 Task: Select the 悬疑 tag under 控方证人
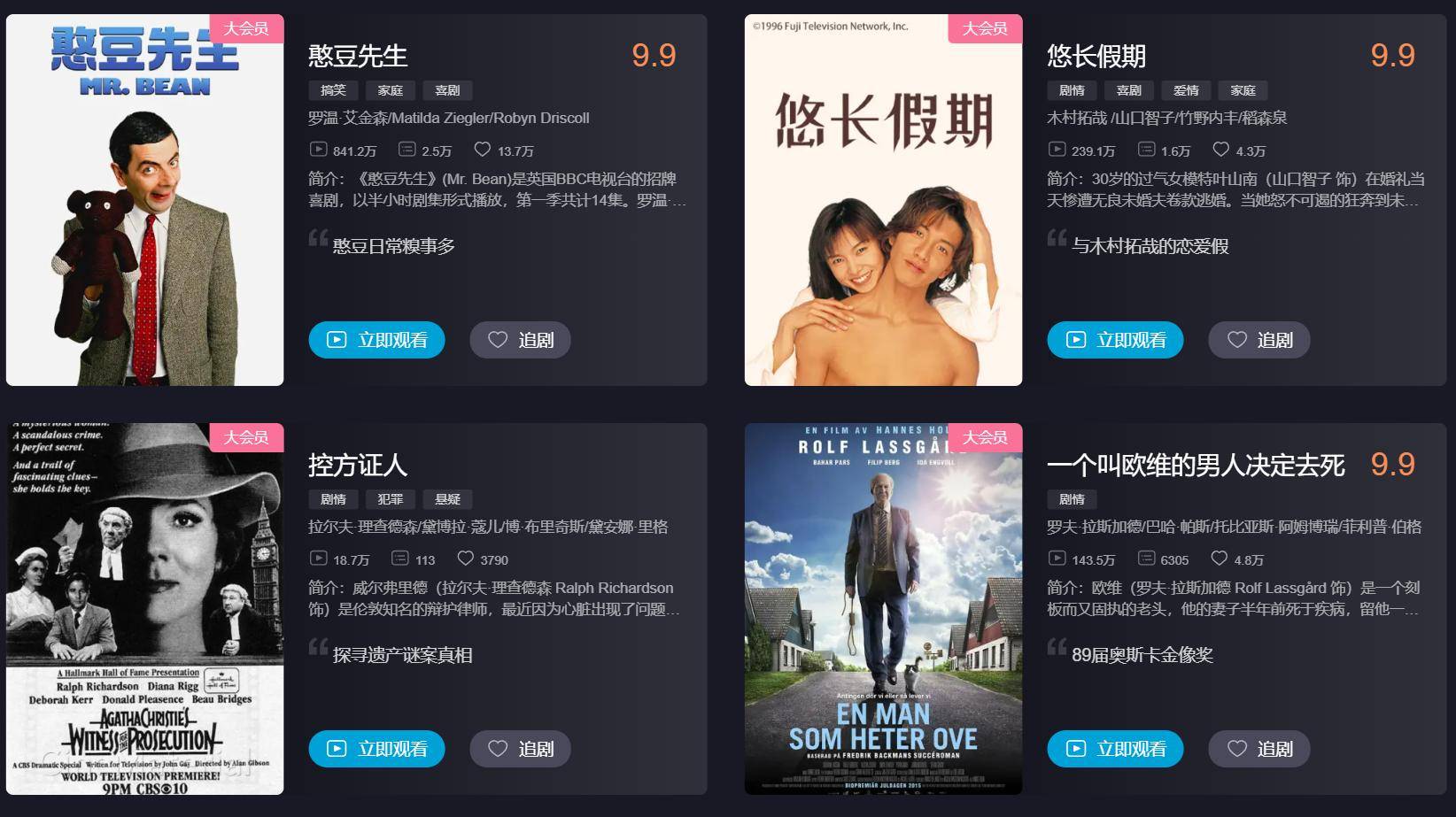[x=447, y=499]
